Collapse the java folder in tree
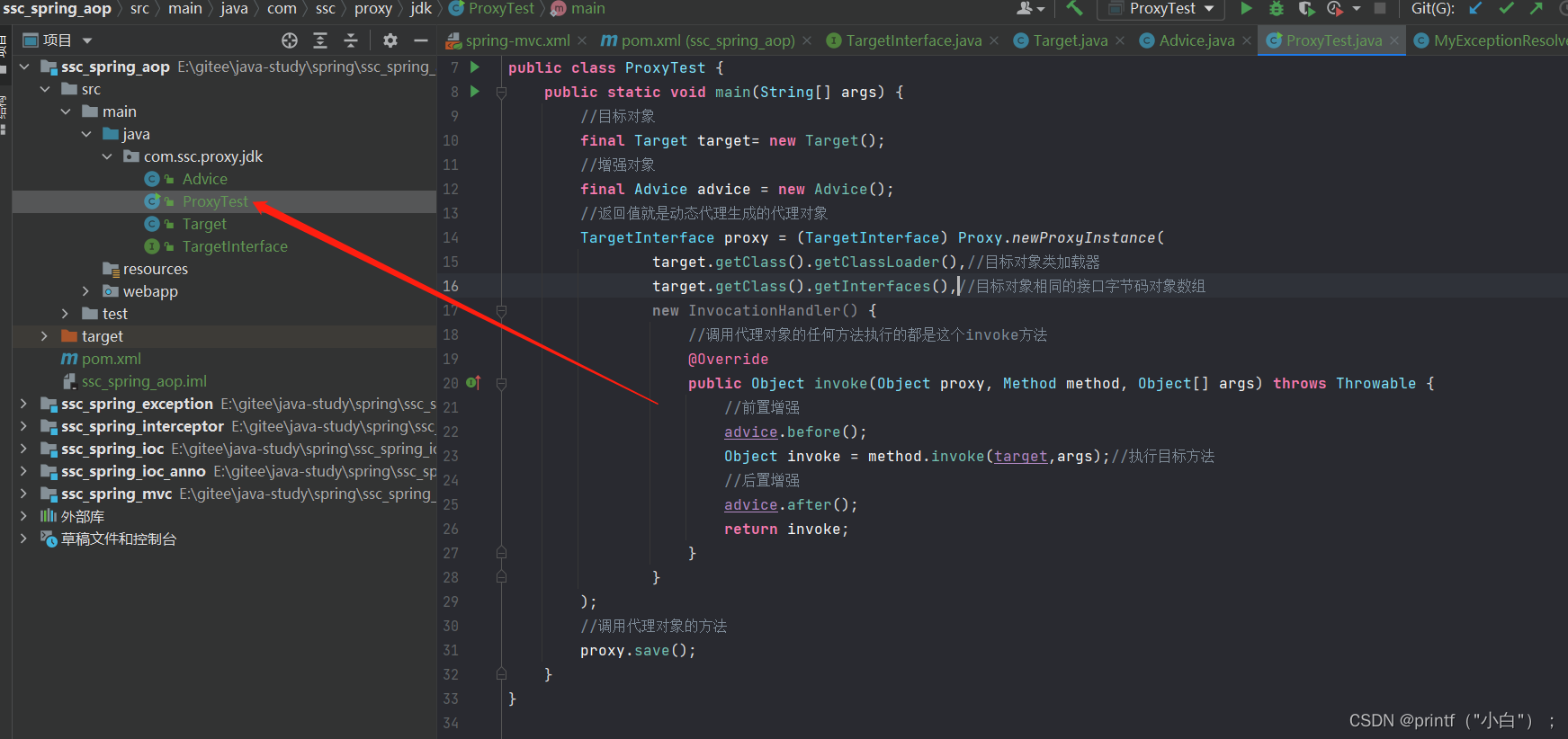Viewport: 1568px width, 739px height. 86,134
